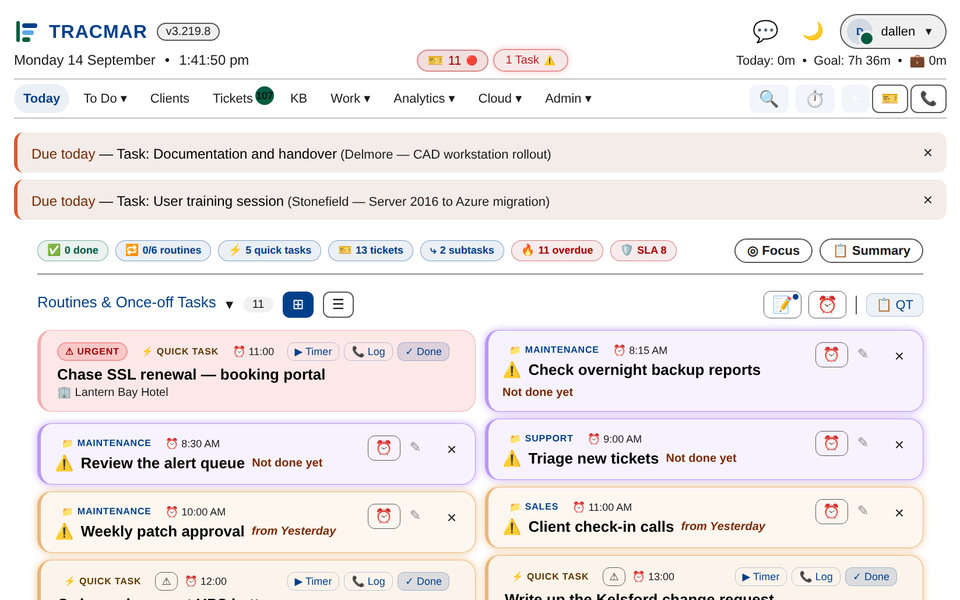Open the Cloud dropdown
The image size is (960, 600).
(x=500, y=99)
